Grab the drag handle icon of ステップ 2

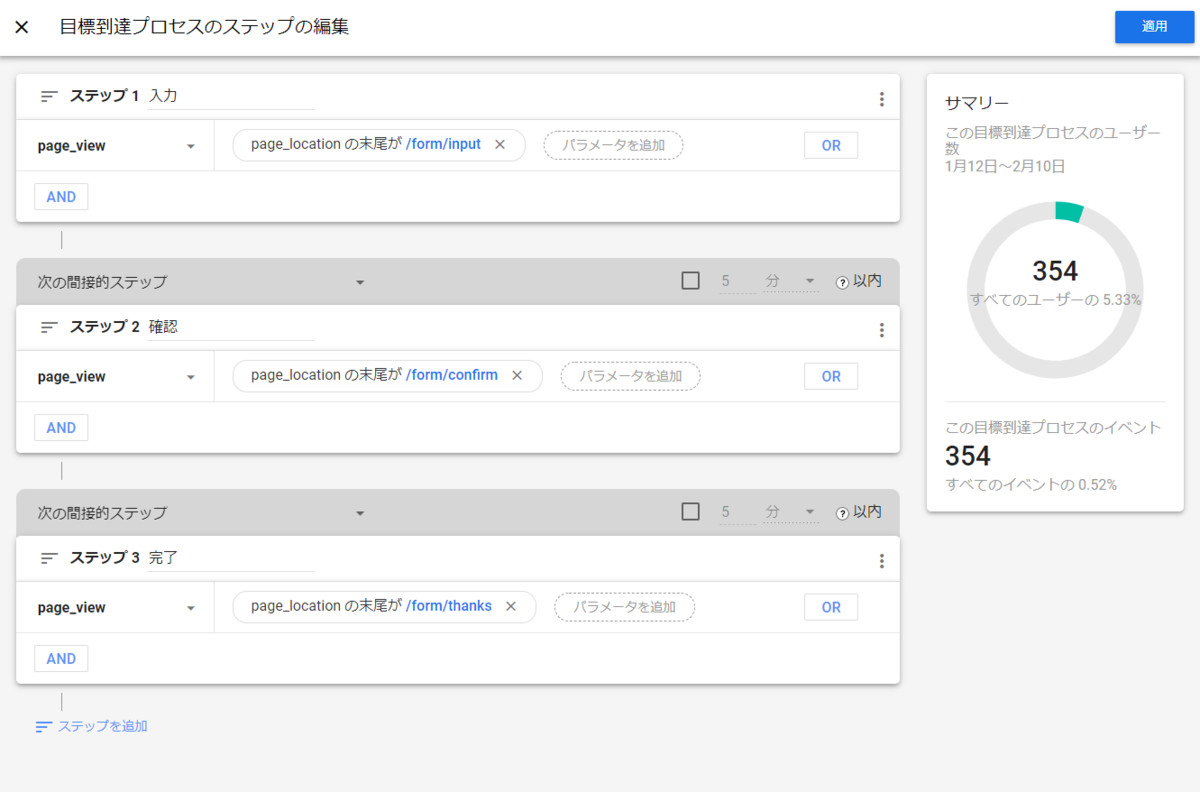coord(49,327)
